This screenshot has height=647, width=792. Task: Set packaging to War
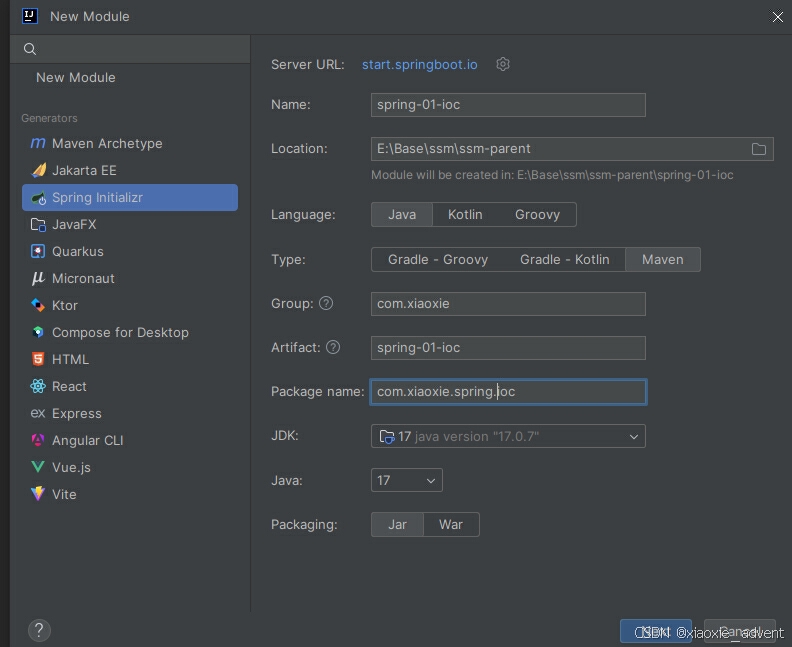(451, 525)
